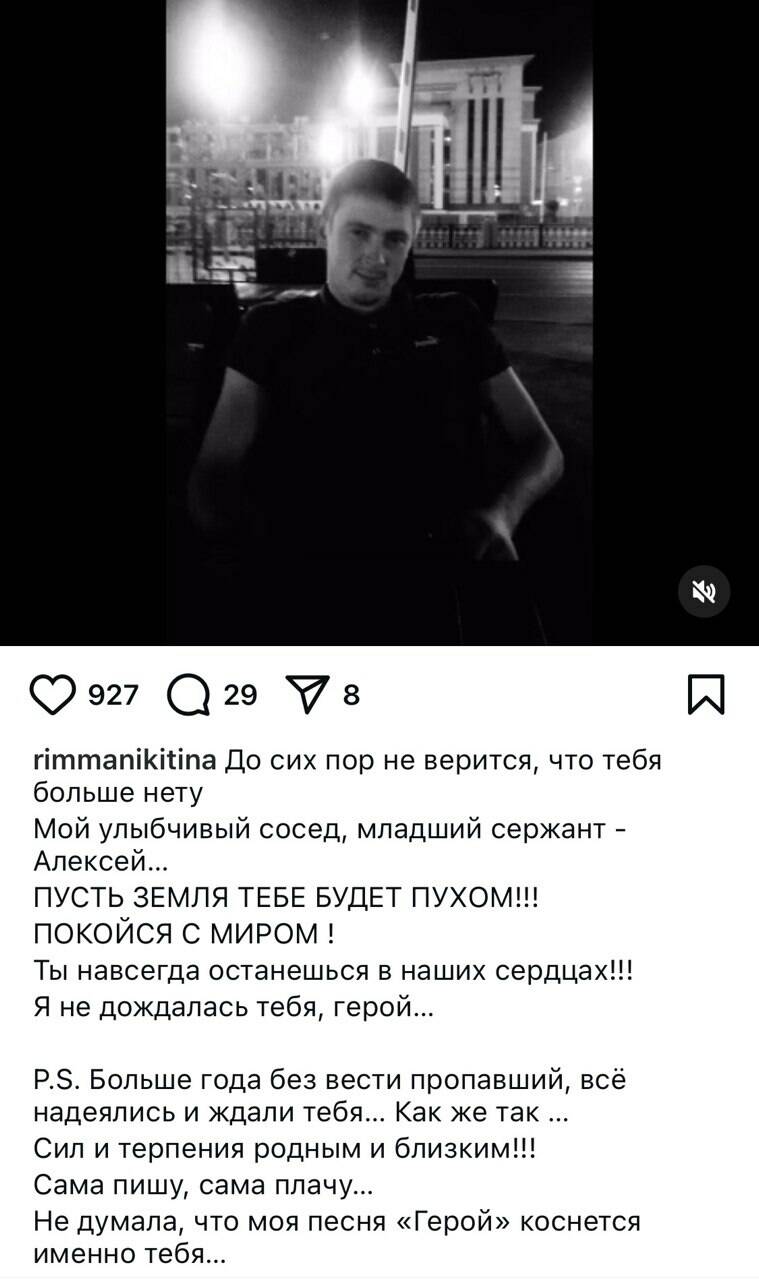
Task: Tap the black-and-white video to pause it
Action: (379, 322)
